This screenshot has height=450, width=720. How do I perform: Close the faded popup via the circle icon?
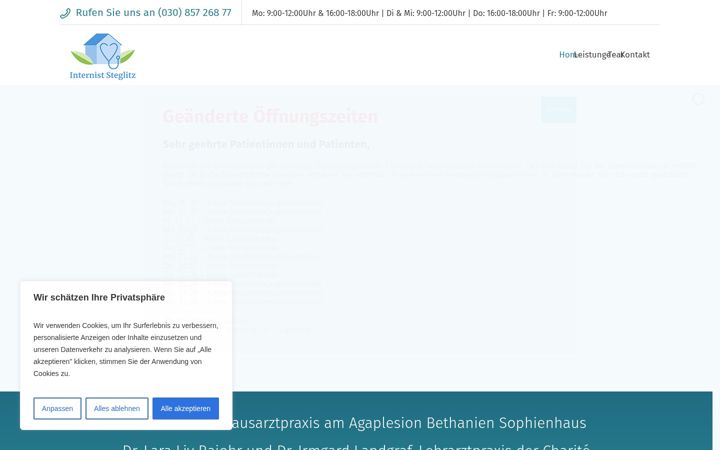[698, 99]
